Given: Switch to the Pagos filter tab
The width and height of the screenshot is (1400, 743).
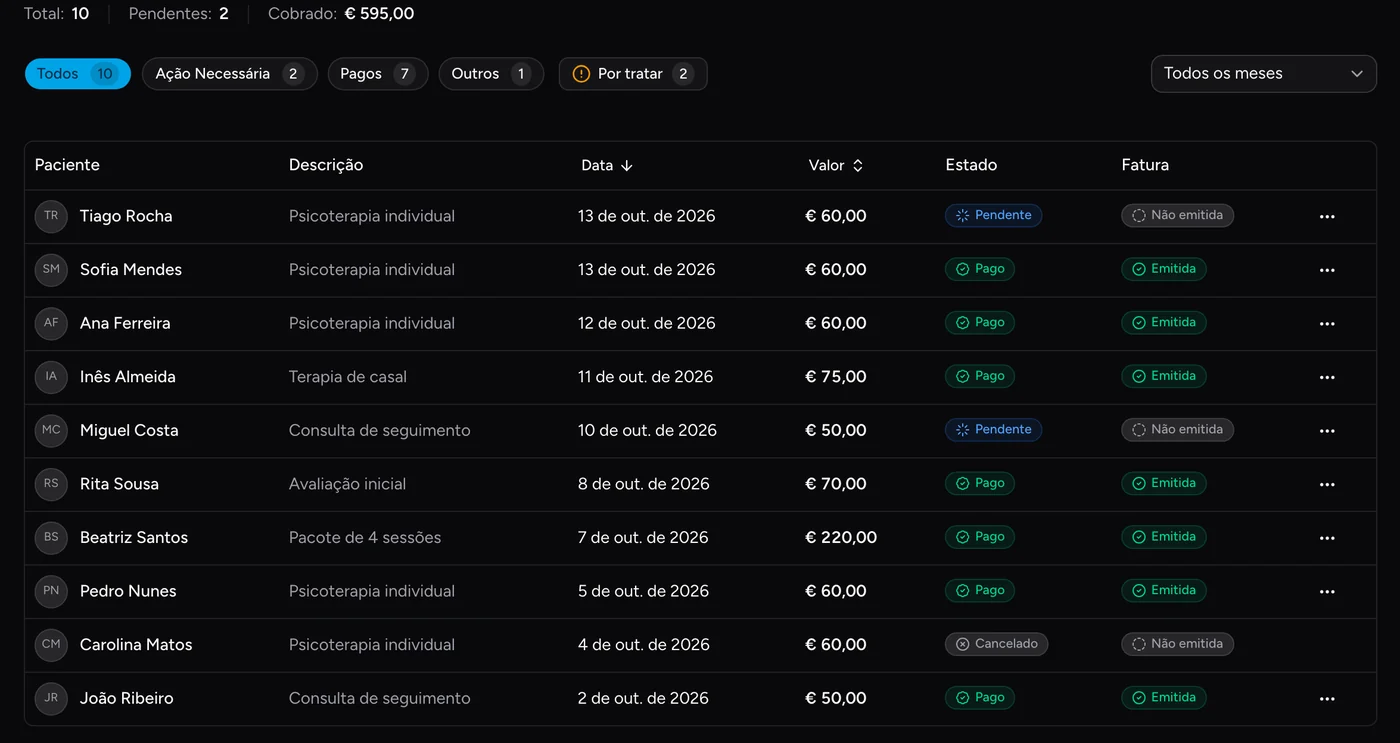Looking at the screenshot, I should 378,74.
